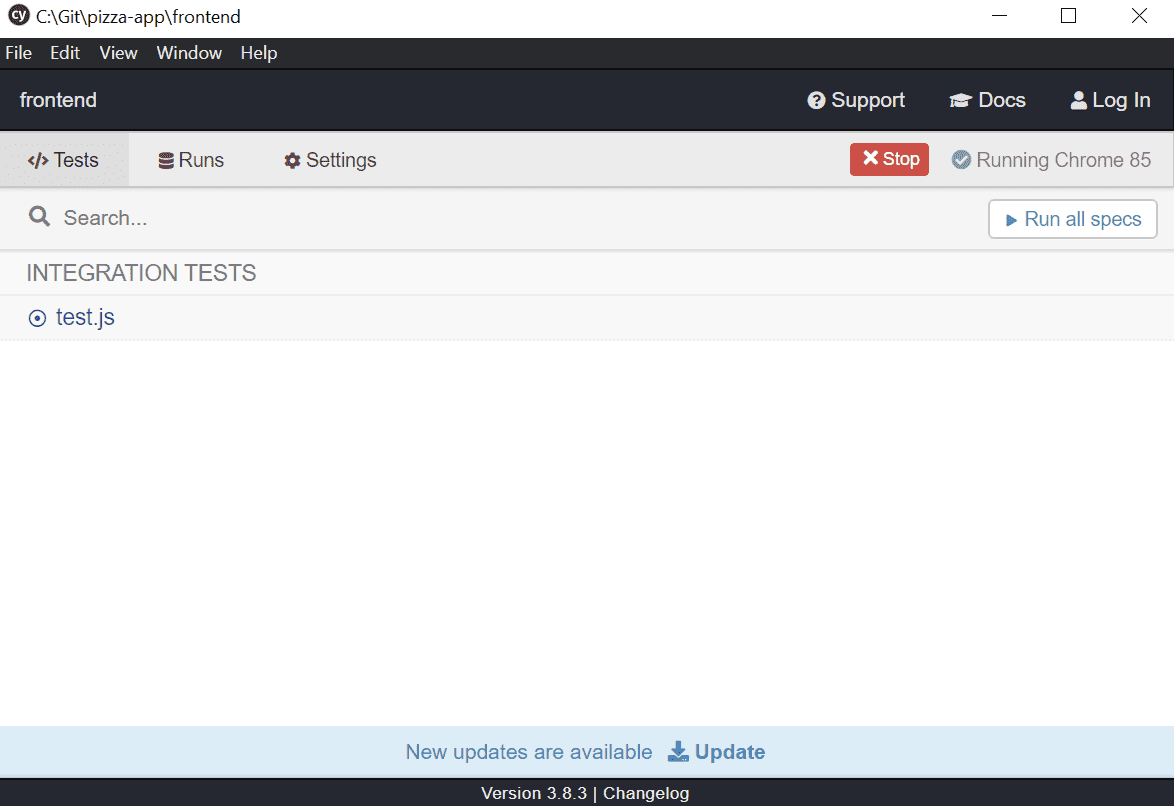Screen dimensions: 1174x806
Task: Minimize the Cypress window
Action: 999,16
